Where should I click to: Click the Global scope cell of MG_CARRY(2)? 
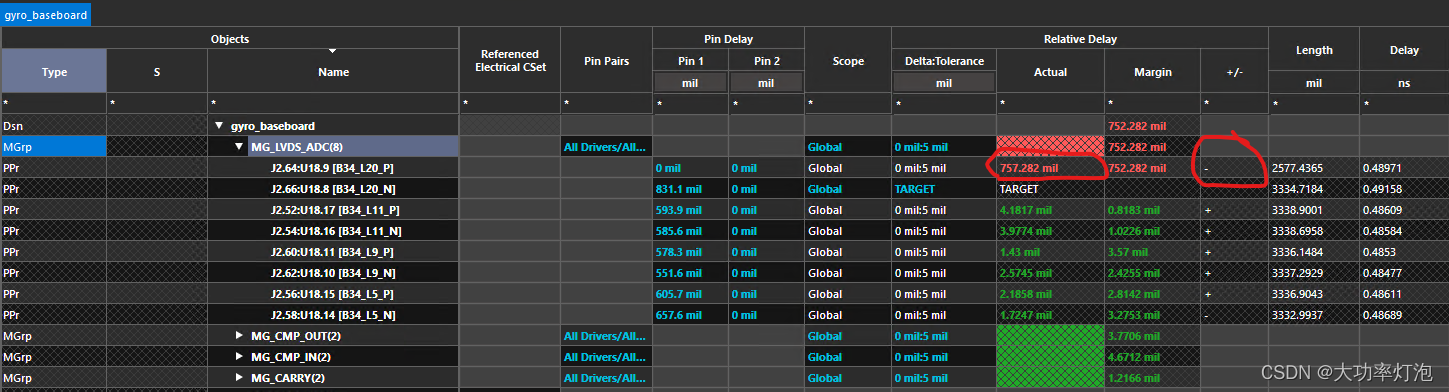point(848,378)
